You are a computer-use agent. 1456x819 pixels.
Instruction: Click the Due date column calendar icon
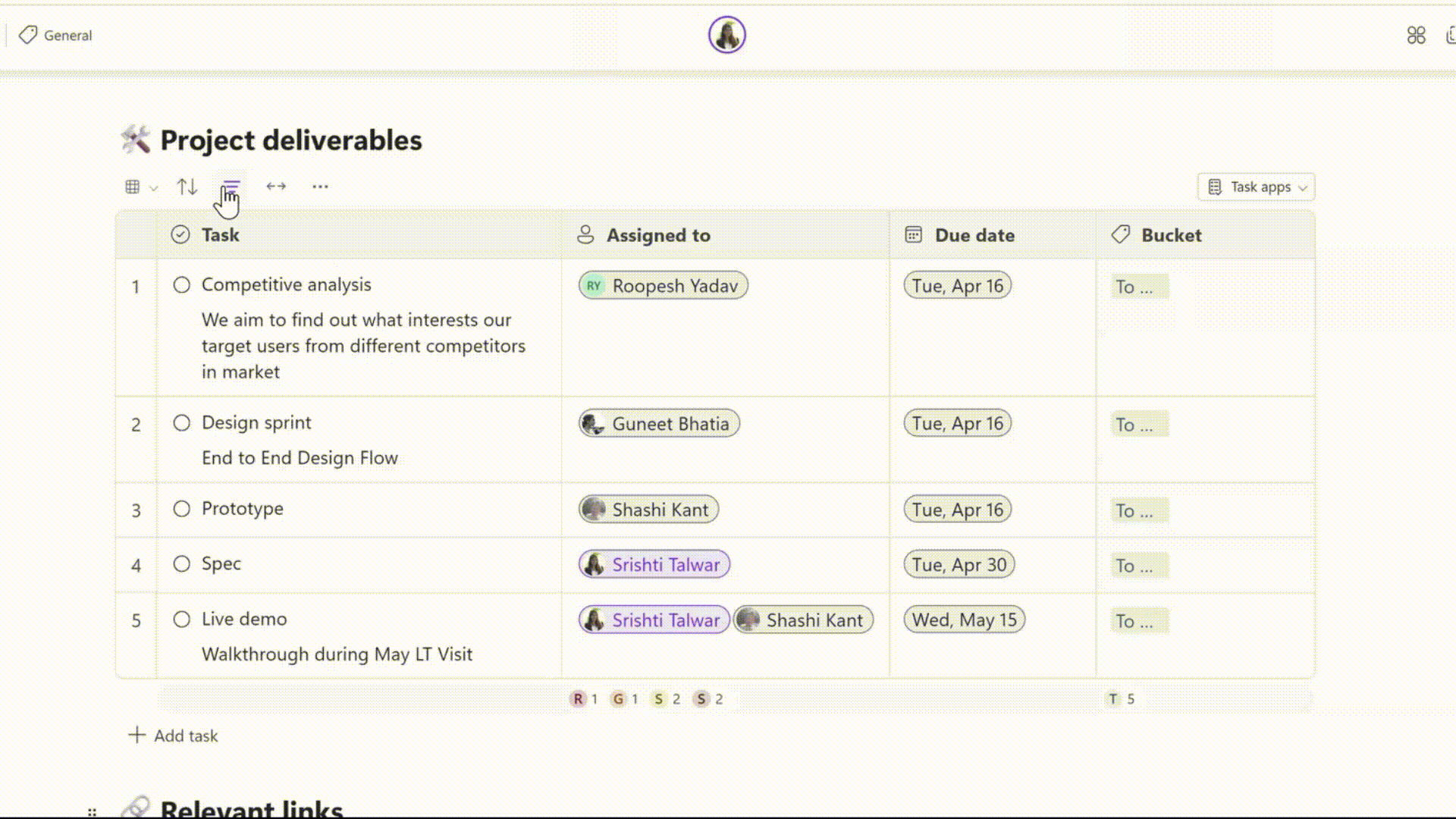(x=913, y=235)
